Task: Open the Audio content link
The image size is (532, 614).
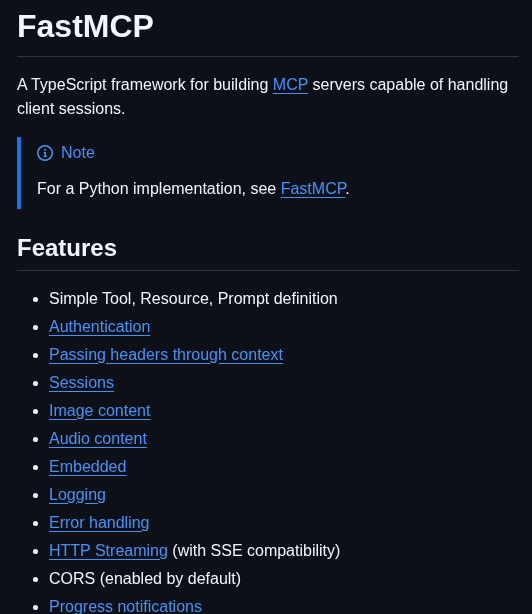Action: (98, 439)
